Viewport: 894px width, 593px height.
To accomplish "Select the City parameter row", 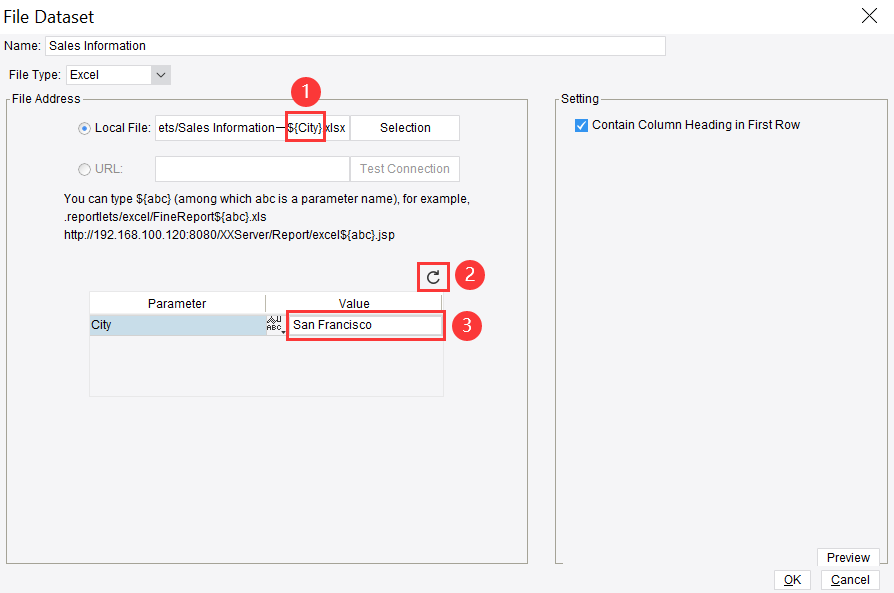I will pyautogui.click(x=150, y=324).
